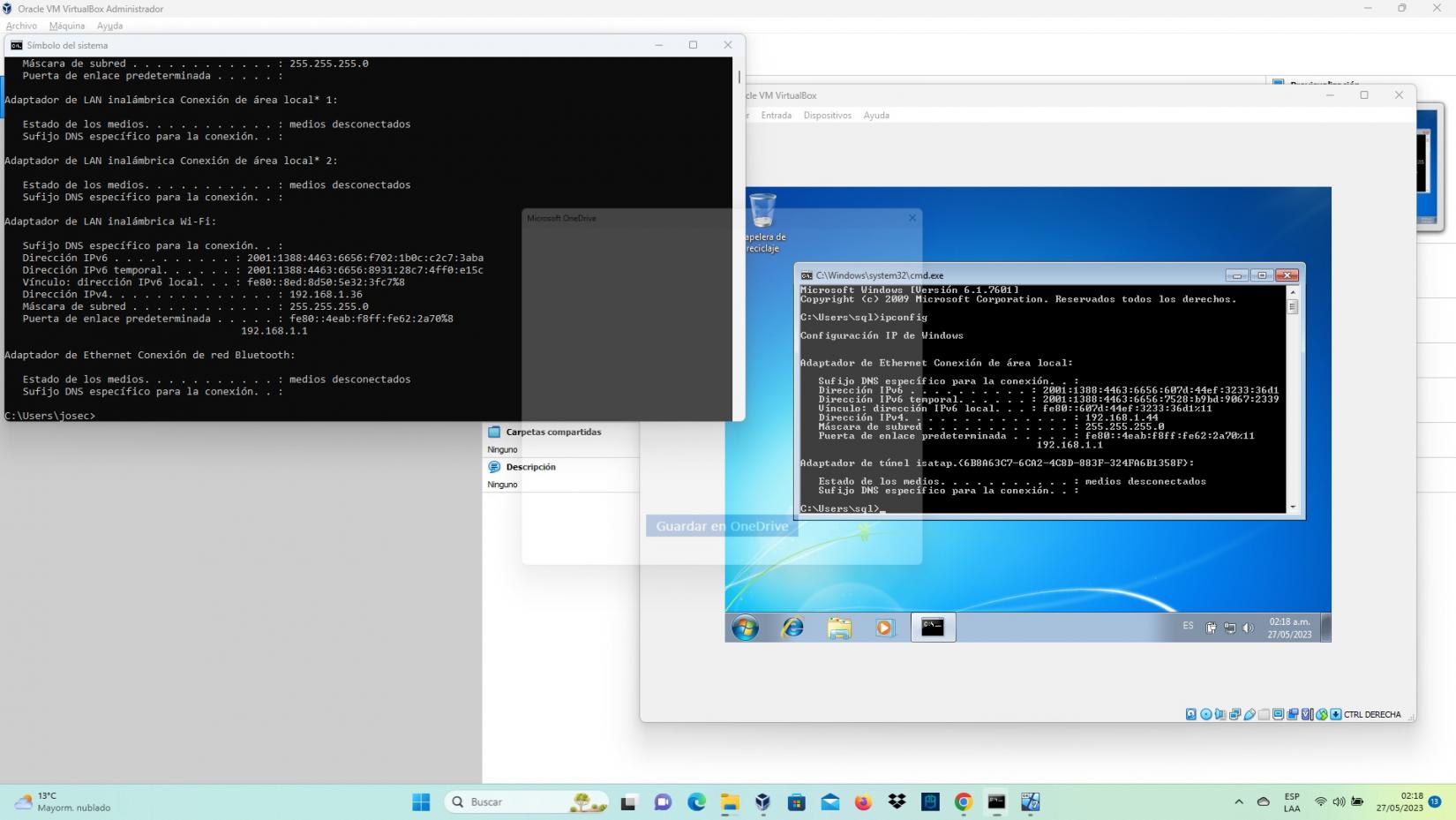Click the optical disc icon in VM status bar
1456x820 pixels.
[x=1205, y=714]
